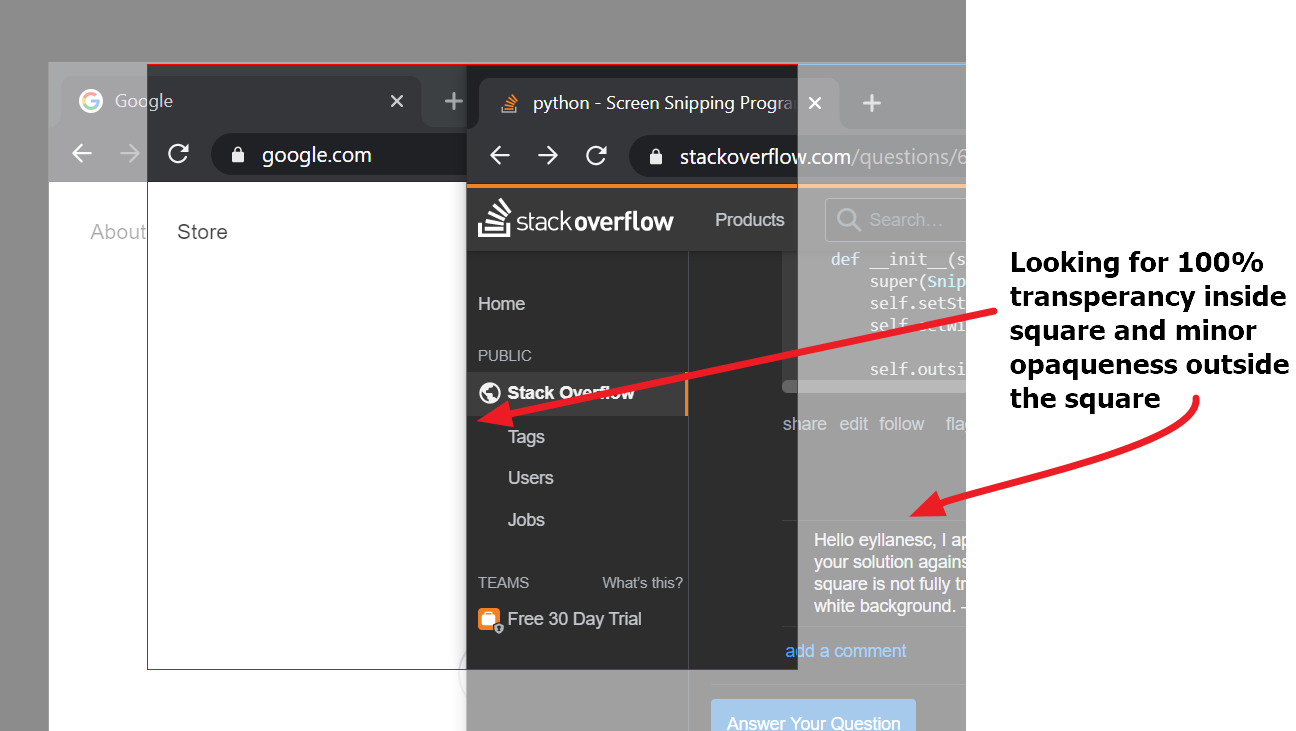Open the Store link on the Google page
1296x731 pixels.
(x=202, y=232)
